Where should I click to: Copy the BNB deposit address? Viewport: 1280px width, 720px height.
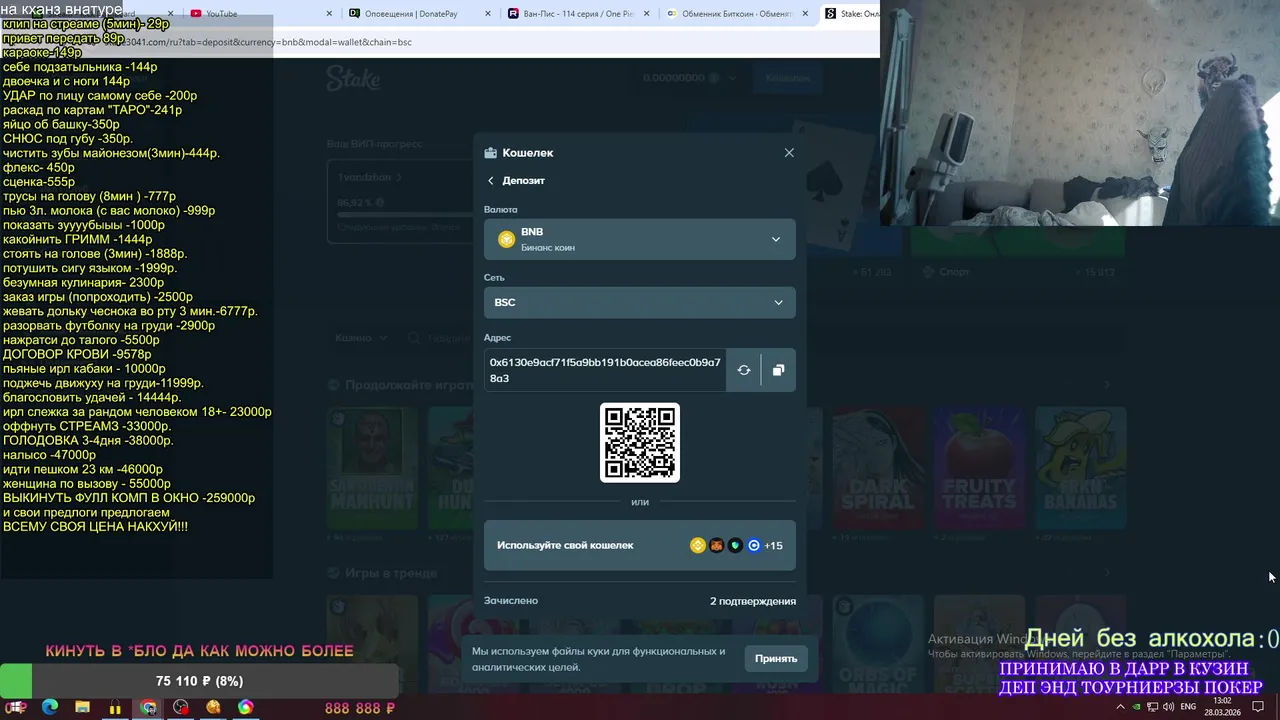pos(778,370)
